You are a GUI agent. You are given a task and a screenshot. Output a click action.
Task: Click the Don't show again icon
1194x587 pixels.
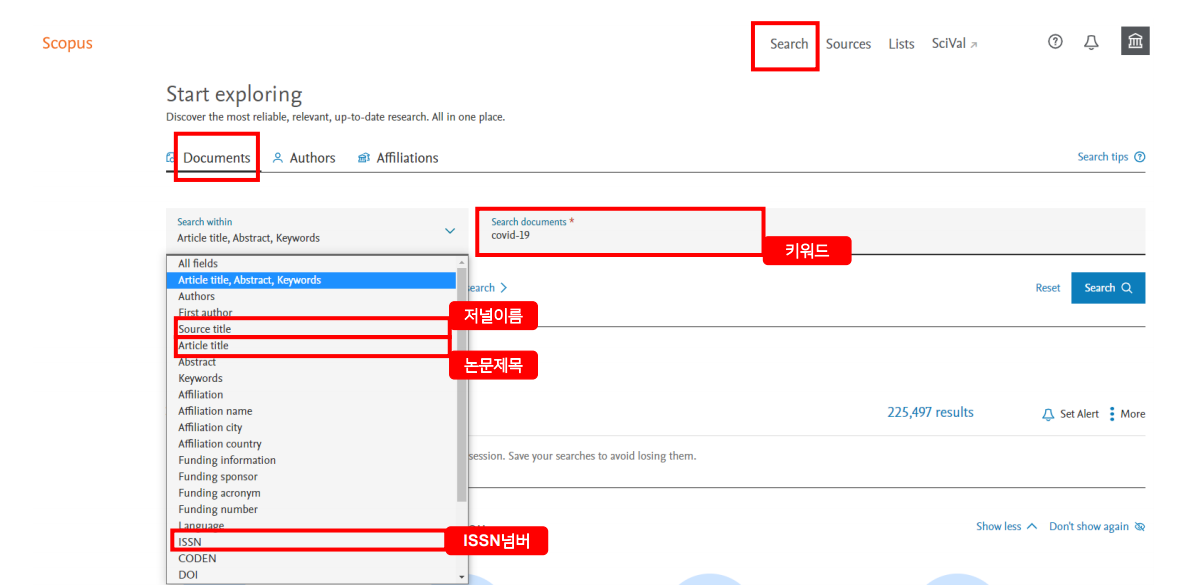[1140, 527]
